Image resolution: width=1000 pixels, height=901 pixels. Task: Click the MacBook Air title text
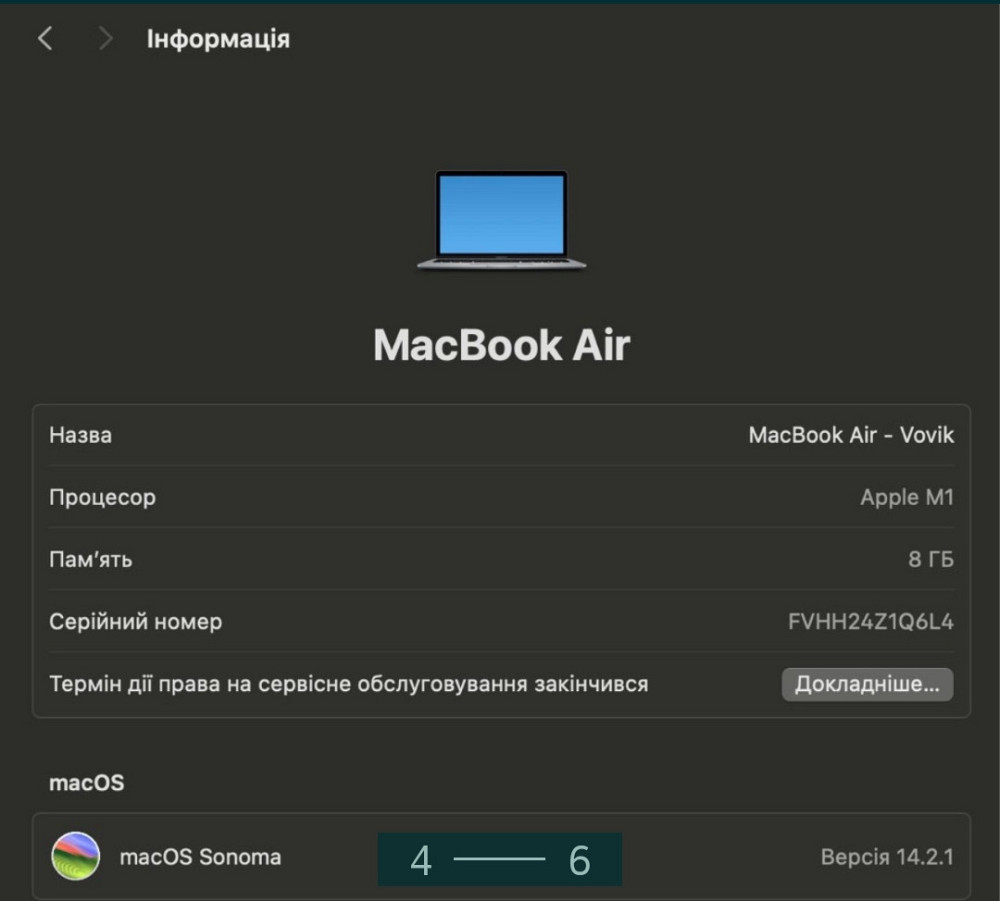coord(500,345)
